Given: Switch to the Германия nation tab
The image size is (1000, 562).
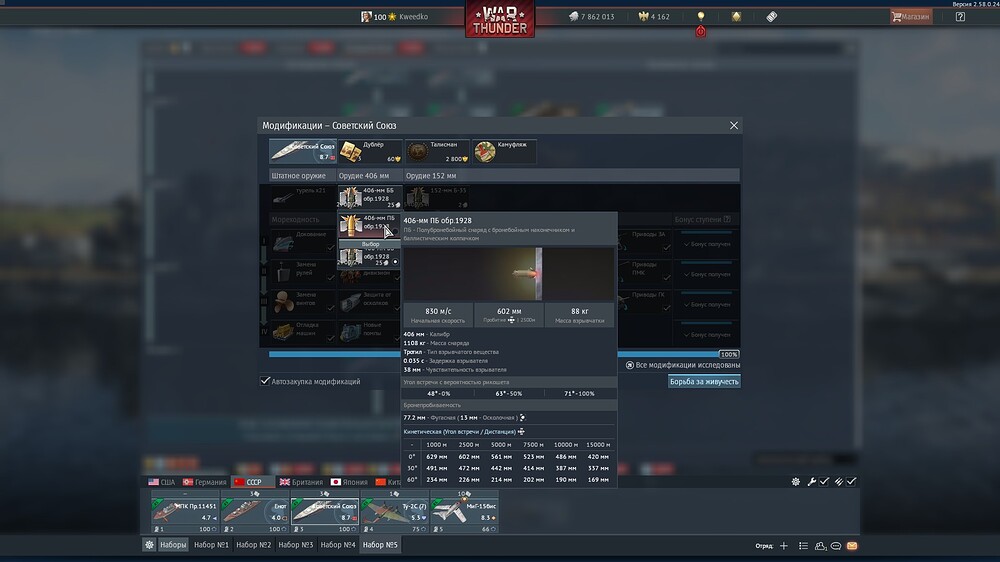Looking at the screenshot, I should pyautogui.click(x=204, y=482).
